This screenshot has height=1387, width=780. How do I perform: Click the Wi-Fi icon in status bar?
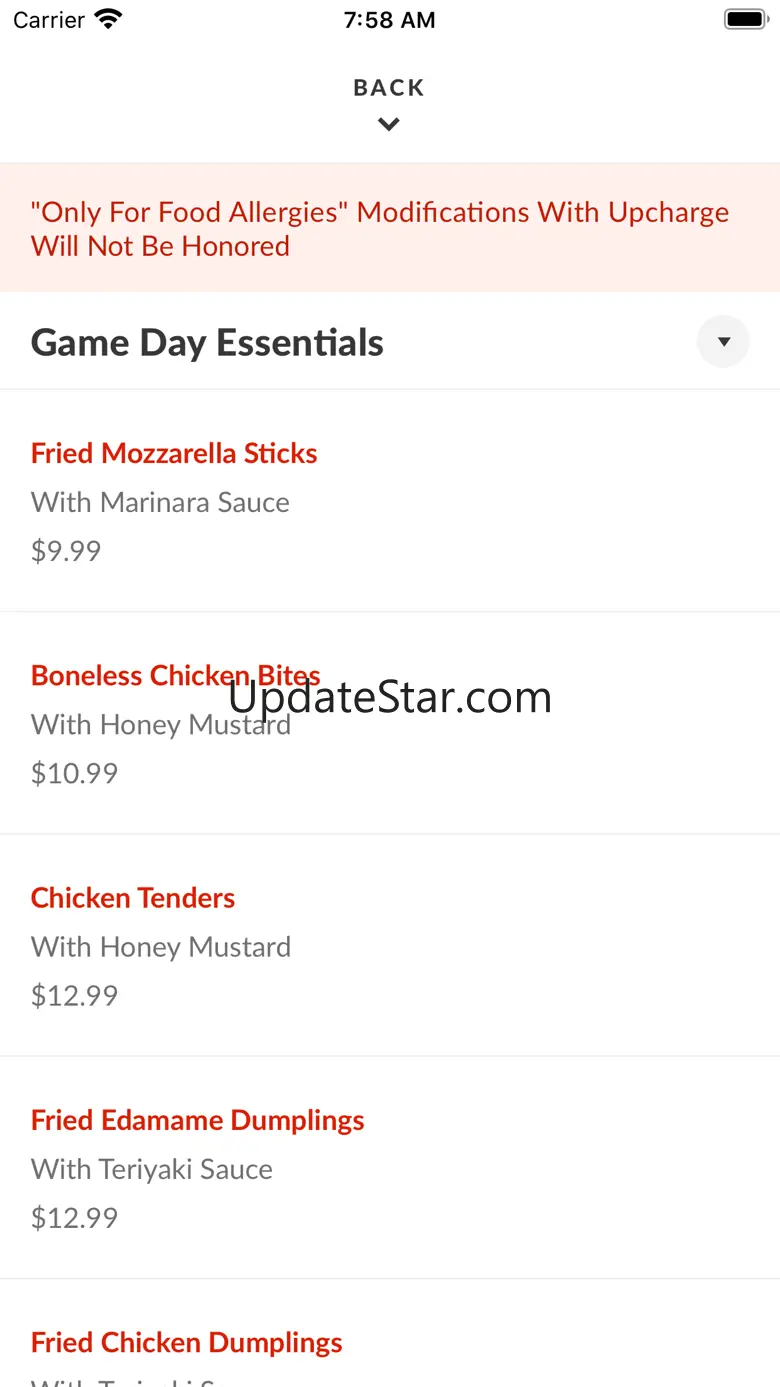click(x=107, y=19)
